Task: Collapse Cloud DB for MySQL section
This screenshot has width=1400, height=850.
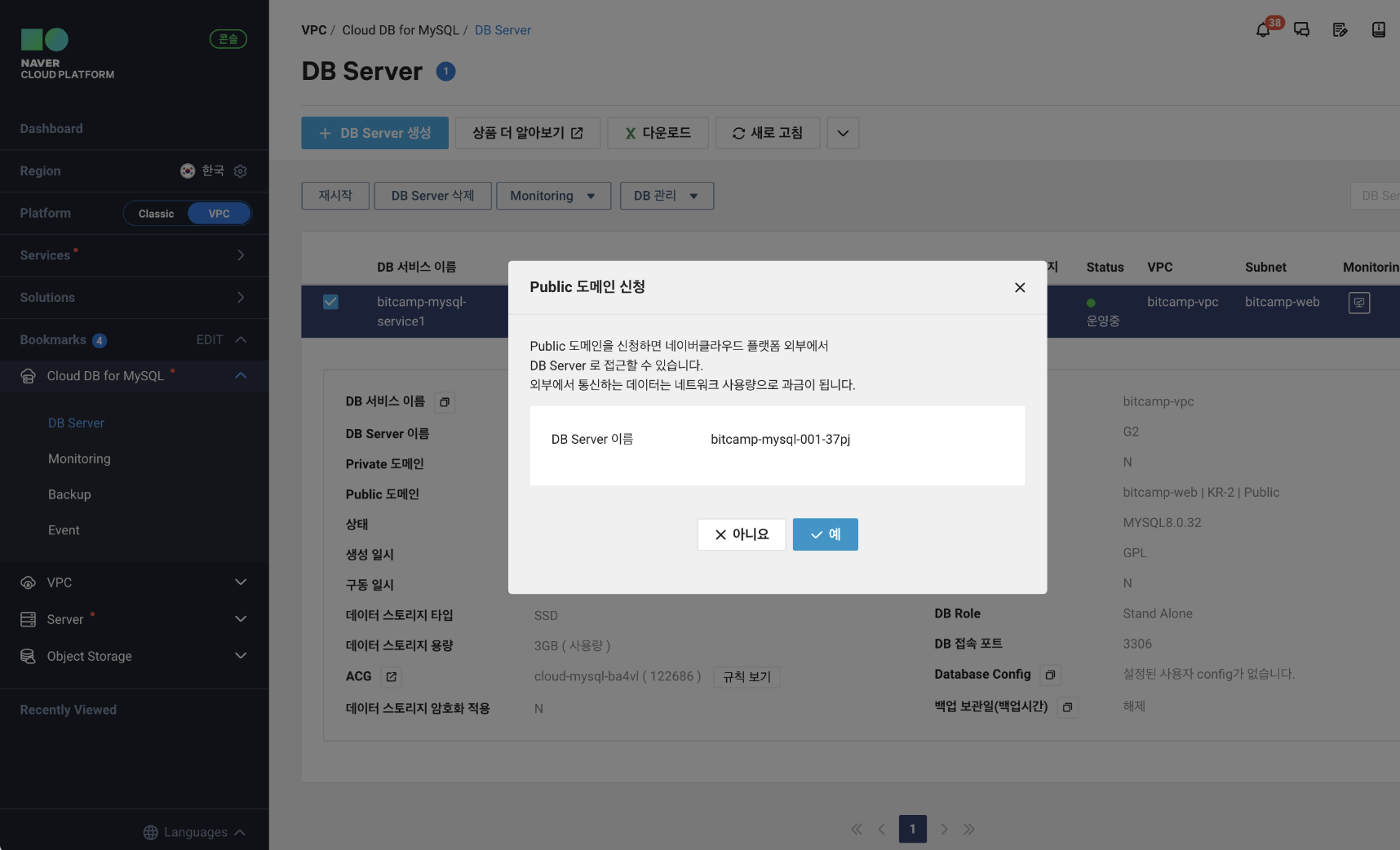Action: coord(241,375)
